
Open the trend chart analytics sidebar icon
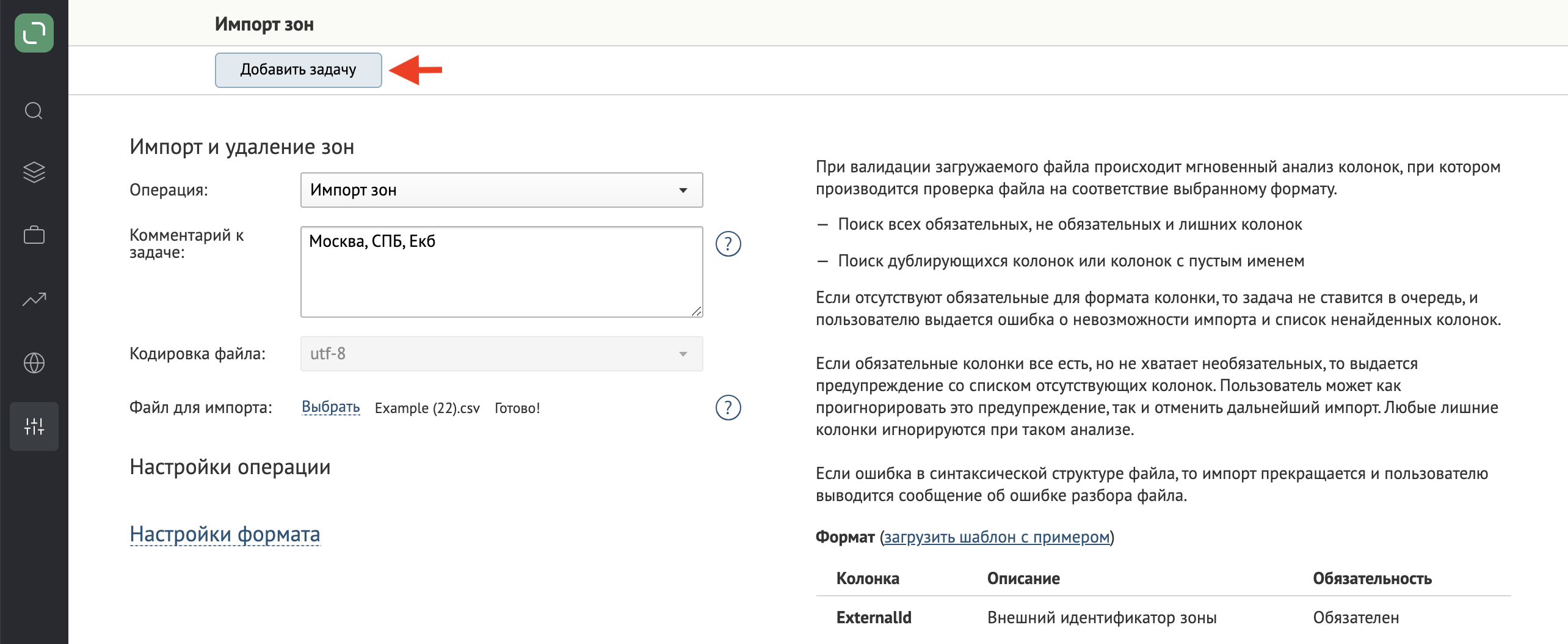34,299
